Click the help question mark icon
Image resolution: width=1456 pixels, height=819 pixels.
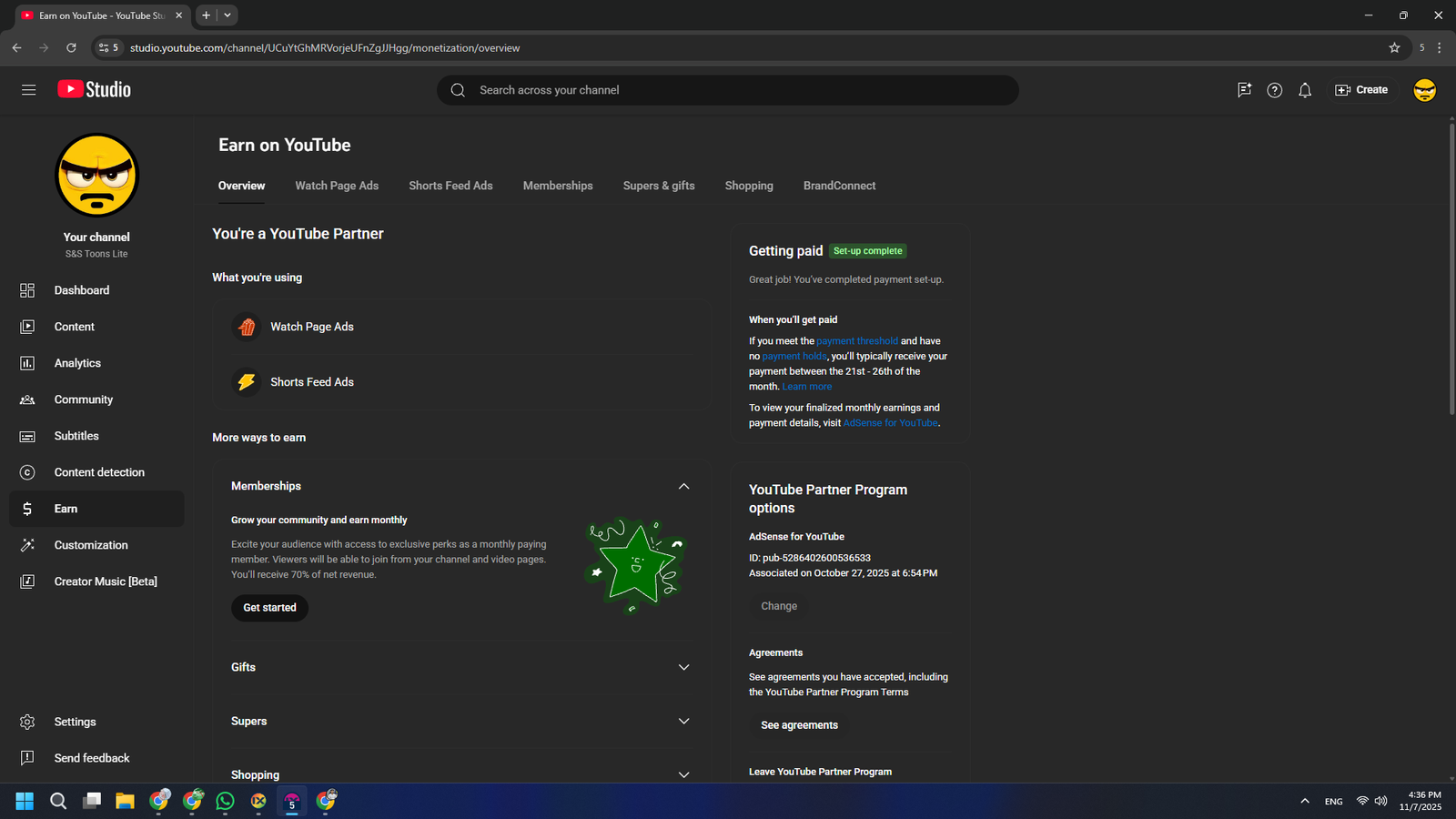[x=1274, y=90]
